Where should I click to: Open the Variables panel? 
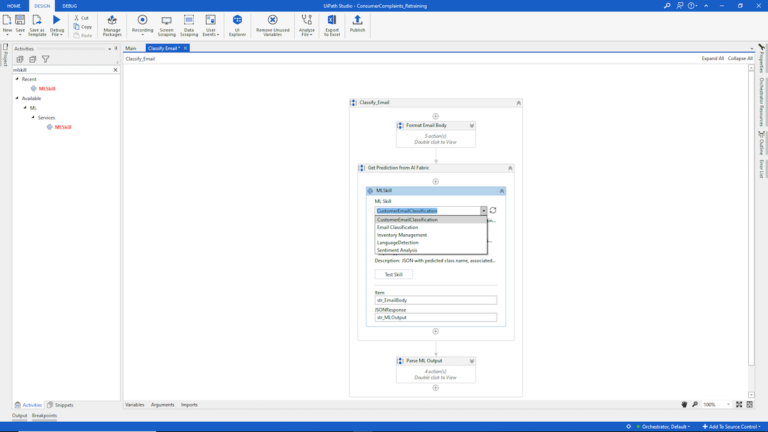[135, 405]
